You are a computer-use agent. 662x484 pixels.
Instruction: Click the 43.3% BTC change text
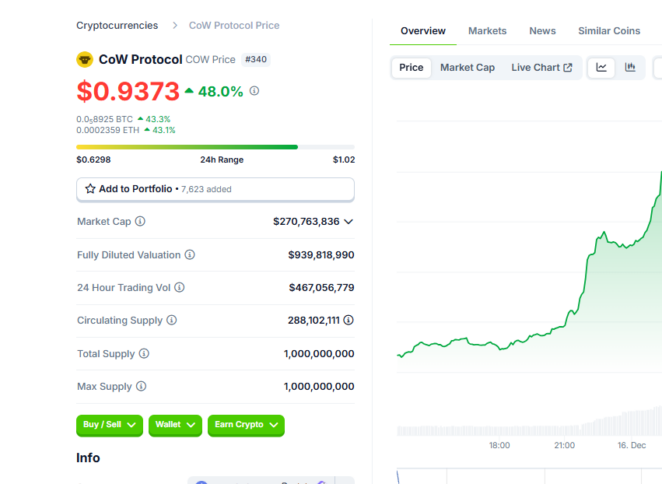pyautogui.click(x=158, y=119)
